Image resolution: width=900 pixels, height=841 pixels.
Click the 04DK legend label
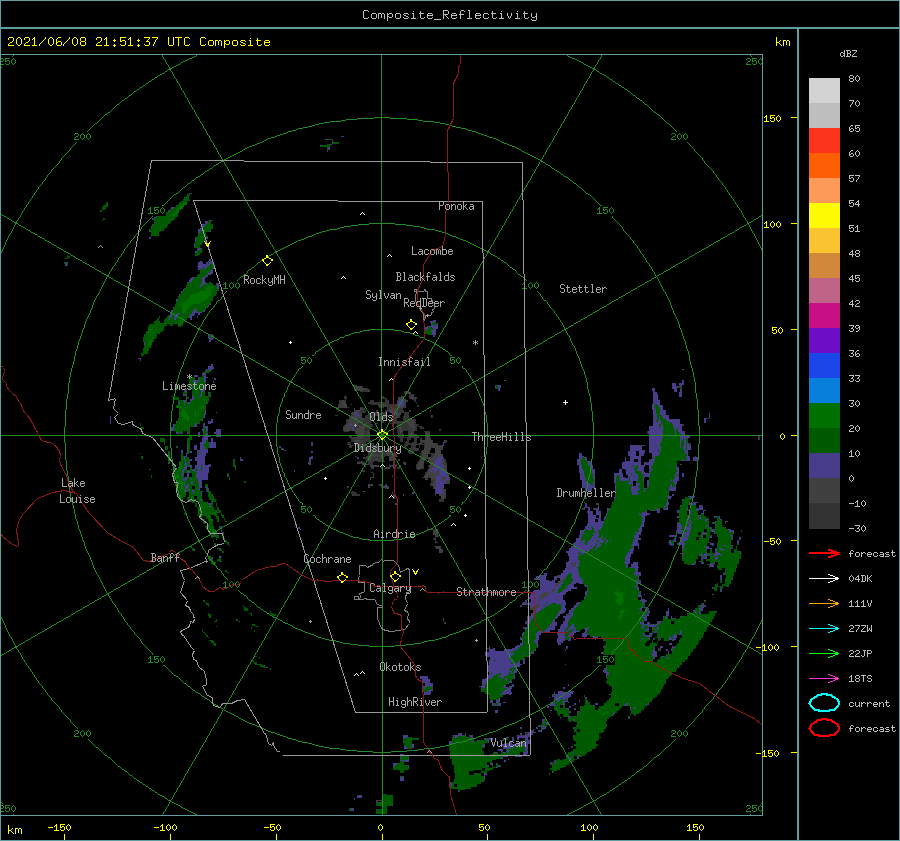pyautogui.click(x=860, y=579)
